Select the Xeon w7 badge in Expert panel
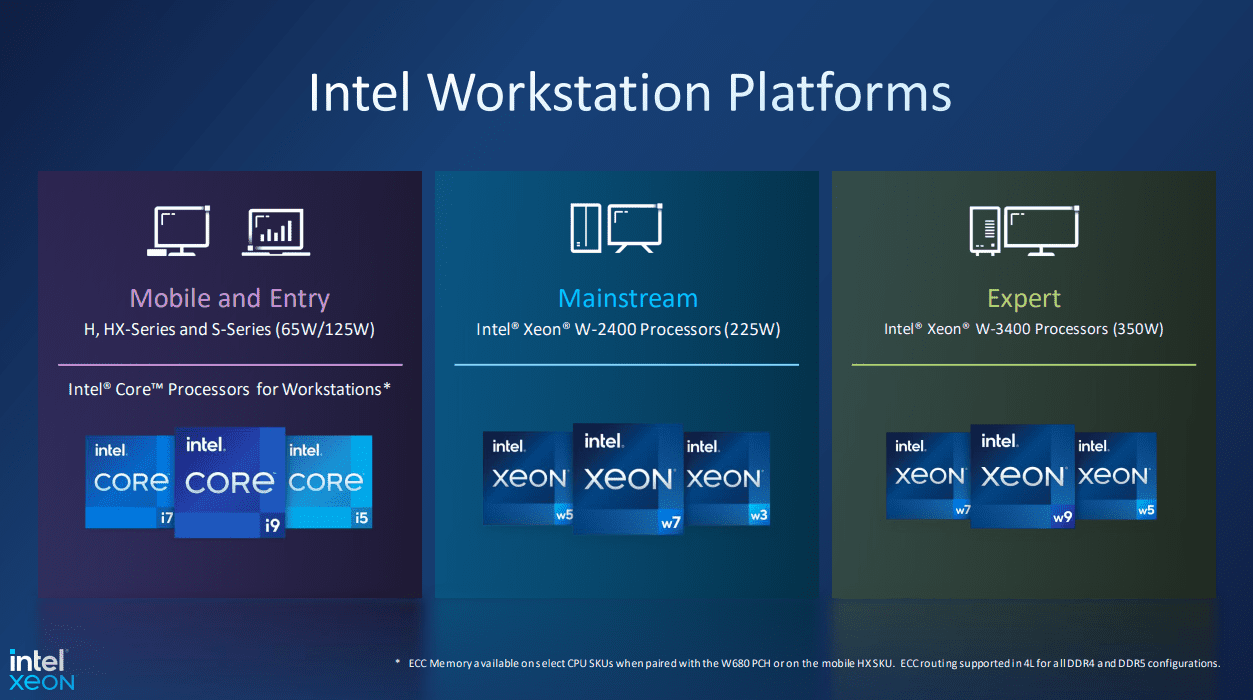 [926, 476]
